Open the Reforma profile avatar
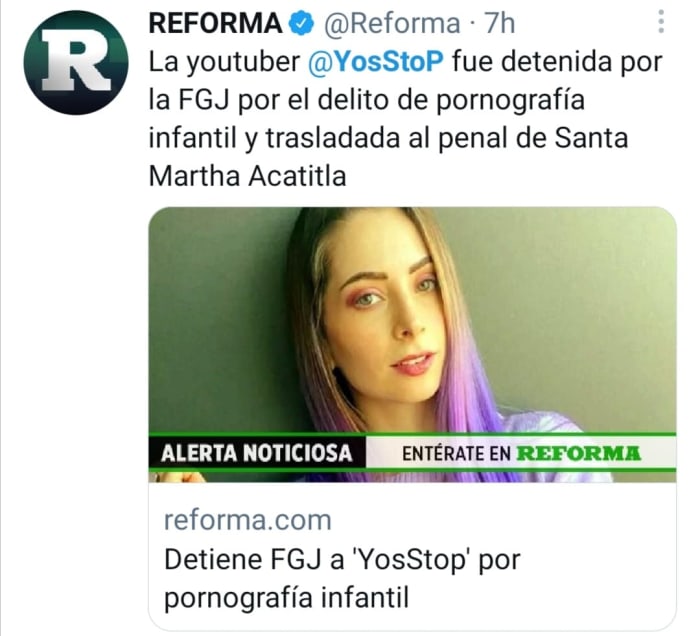700x636 pixels. coord(76,62)
